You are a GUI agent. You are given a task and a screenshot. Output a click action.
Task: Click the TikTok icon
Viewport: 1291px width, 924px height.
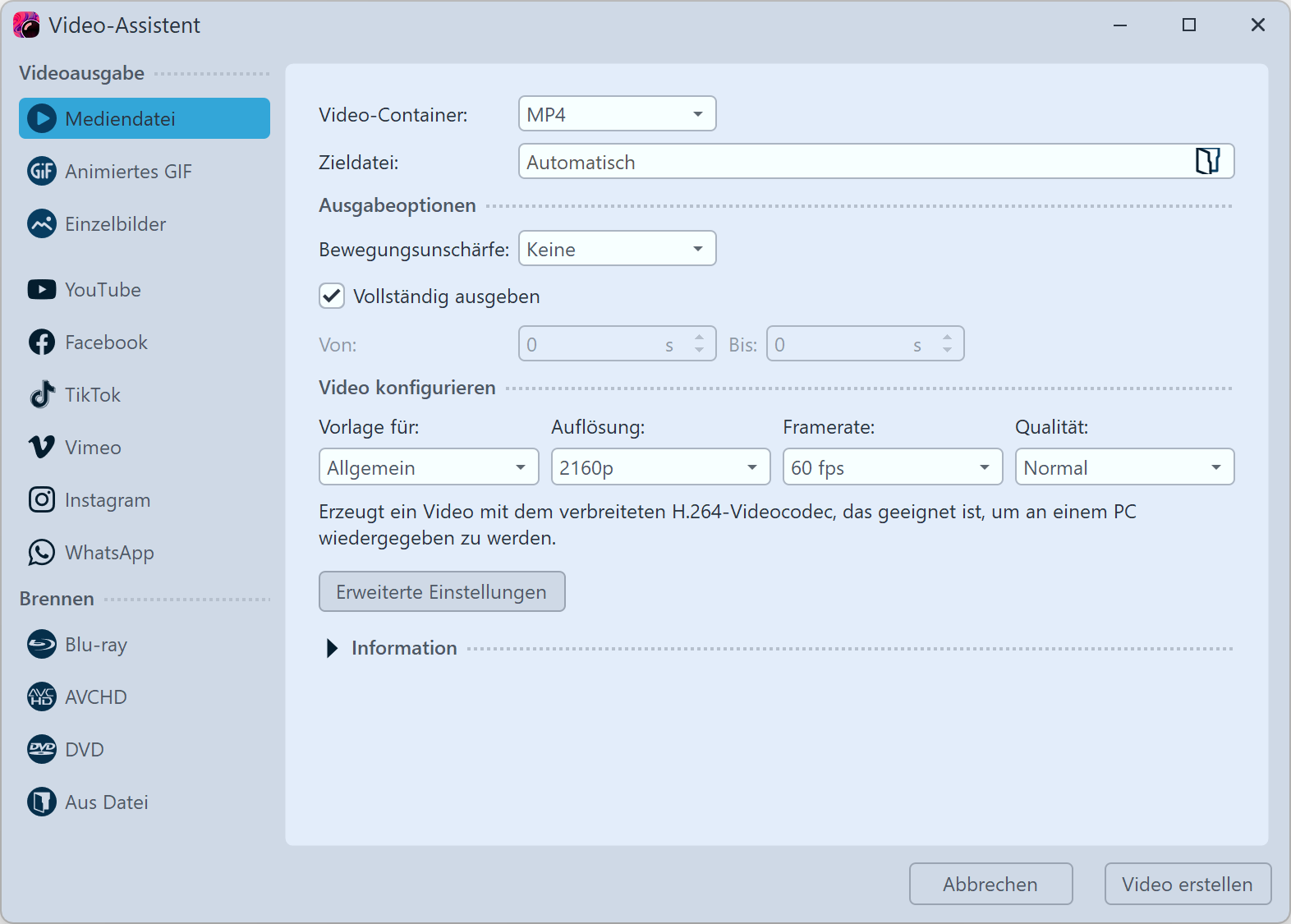click(42, 395)
